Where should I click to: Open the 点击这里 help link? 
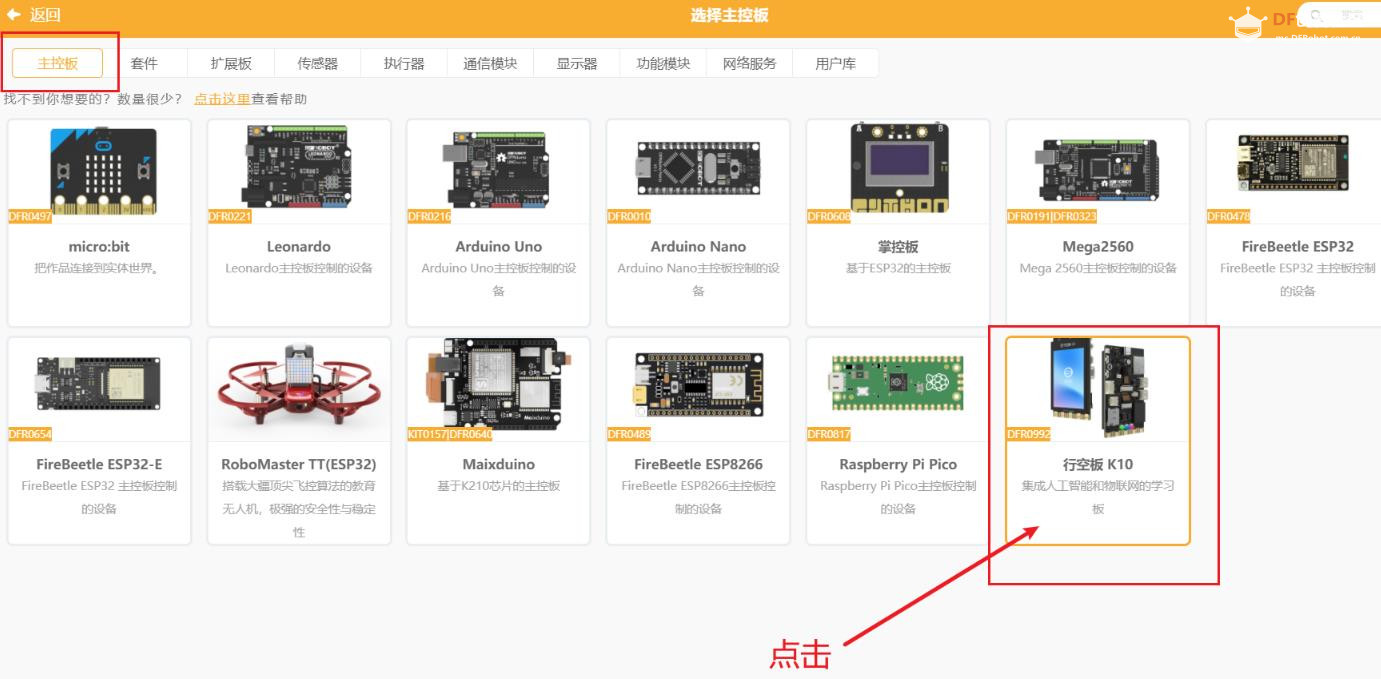coord(221,98)
